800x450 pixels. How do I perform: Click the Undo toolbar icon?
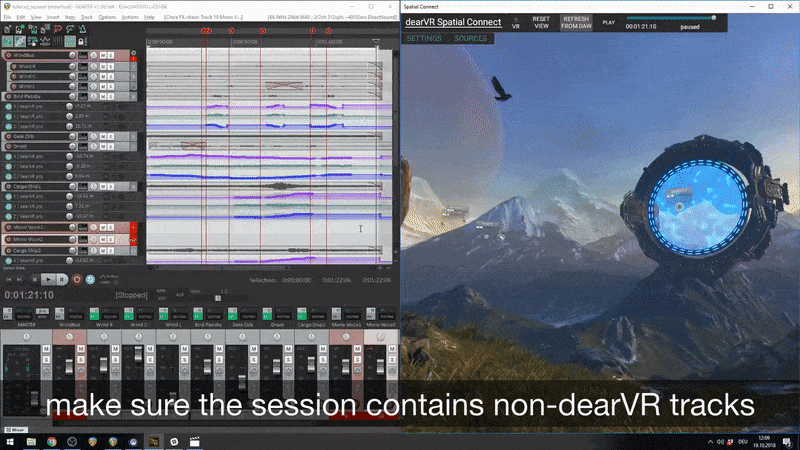click(x=57, y=30)
